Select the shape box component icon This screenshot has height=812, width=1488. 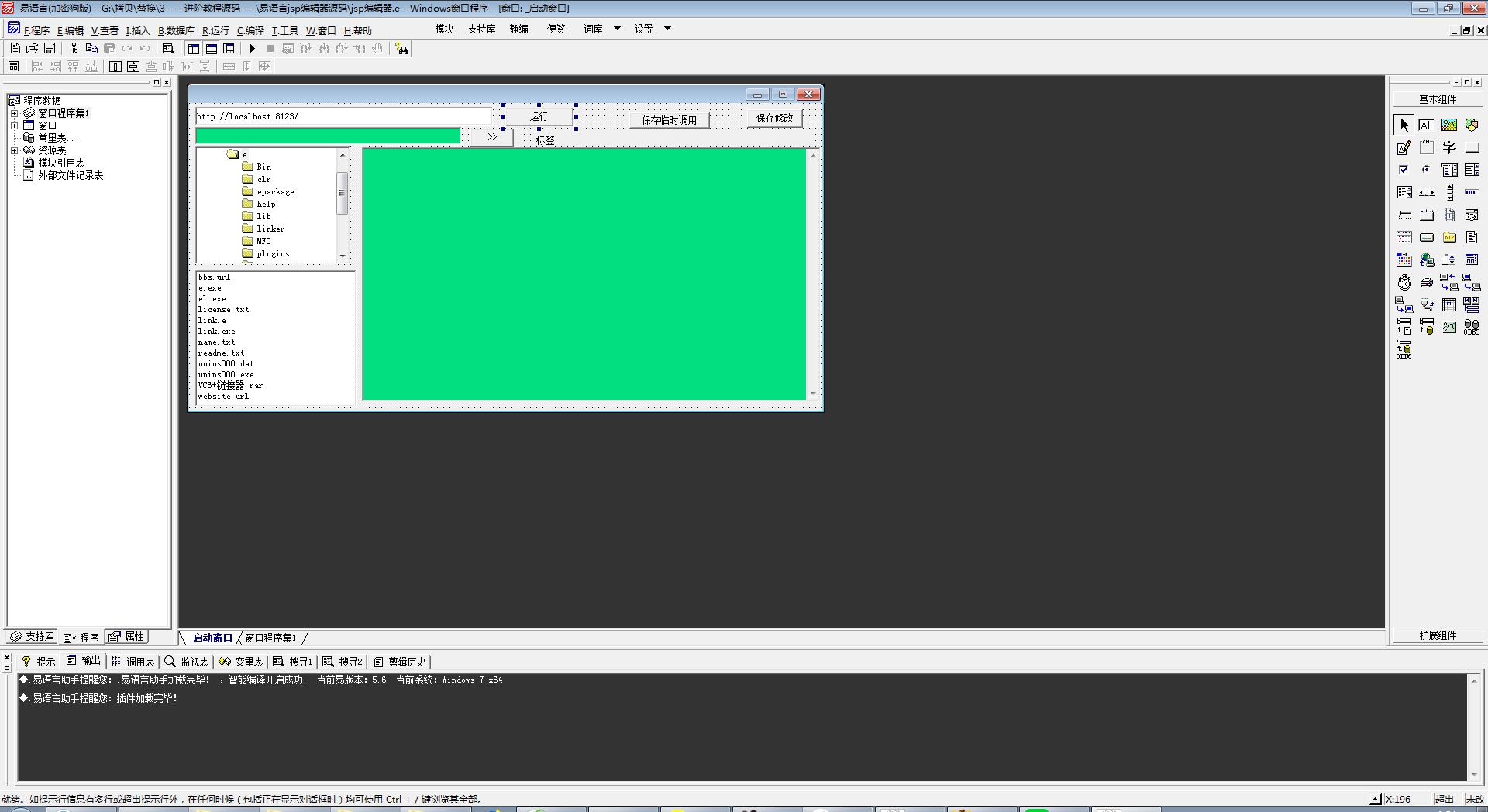pos(1472,125)
